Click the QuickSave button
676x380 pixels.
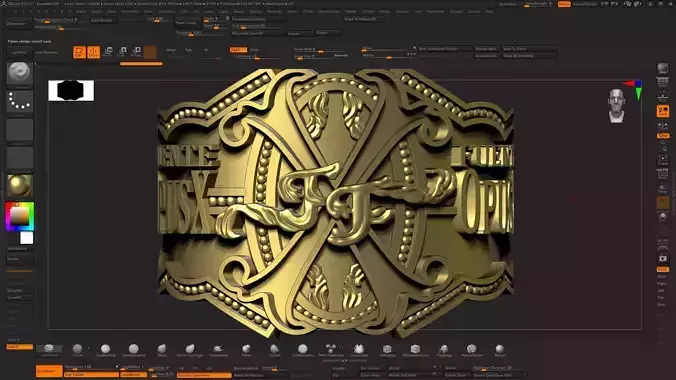507,4
